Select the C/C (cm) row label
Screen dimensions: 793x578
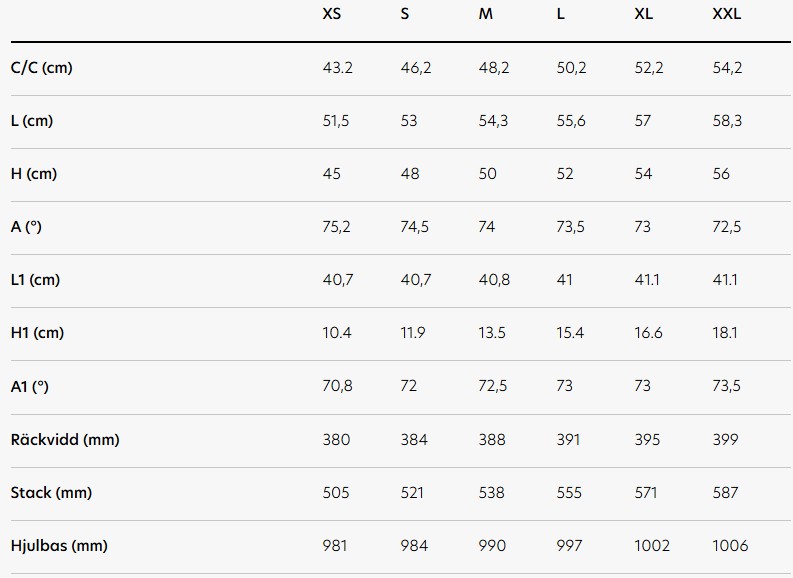tap(41, 68)
